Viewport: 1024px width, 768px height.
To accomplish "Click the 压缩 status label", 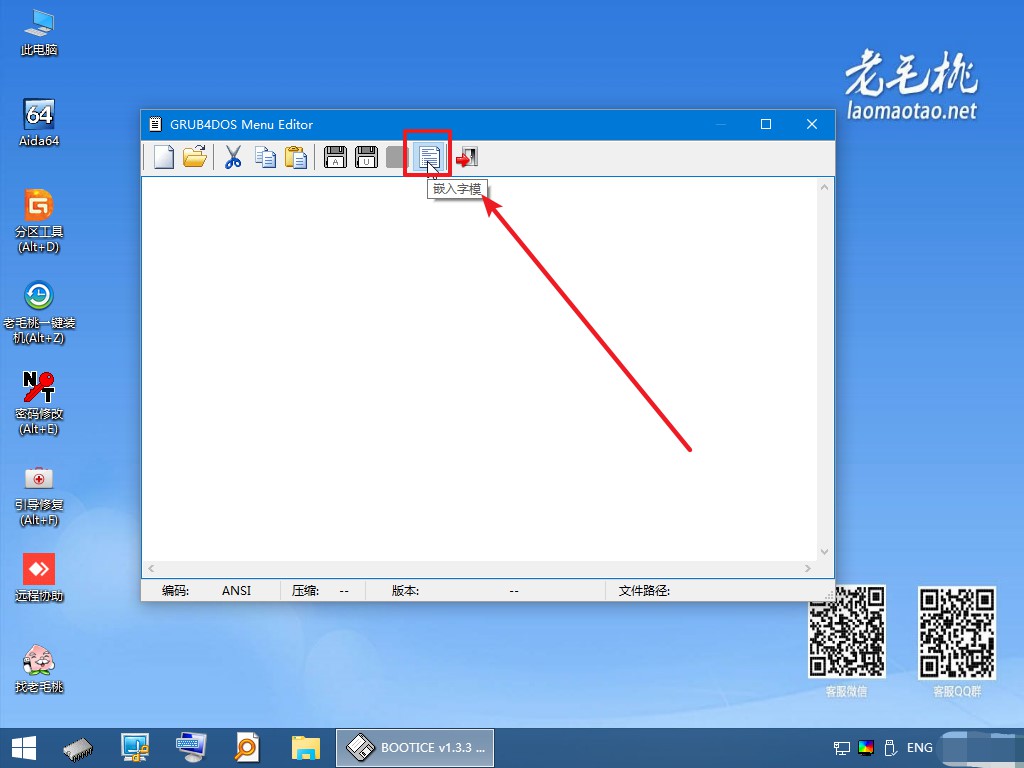I will (305, 590).
